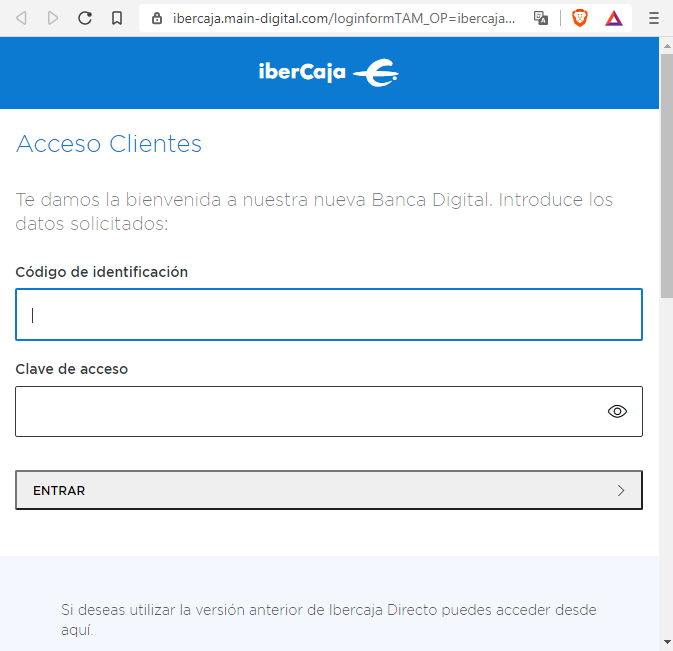Click the padlock site security icon
This screenshot has width=673, height=651.
(x=157, y=18)
